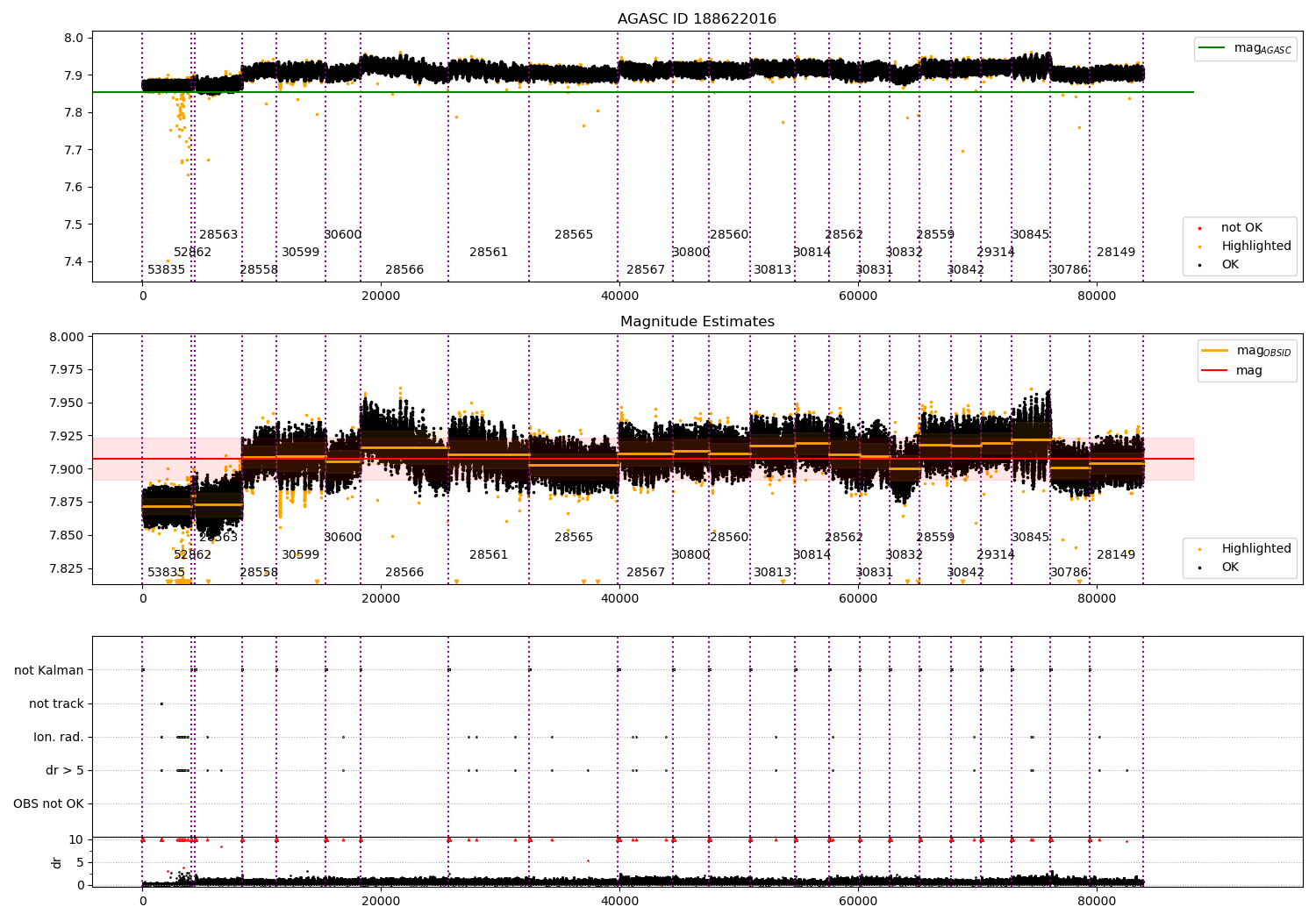
Task: Click the 'OBS not OK' row label
Action: tap(48, 804)
